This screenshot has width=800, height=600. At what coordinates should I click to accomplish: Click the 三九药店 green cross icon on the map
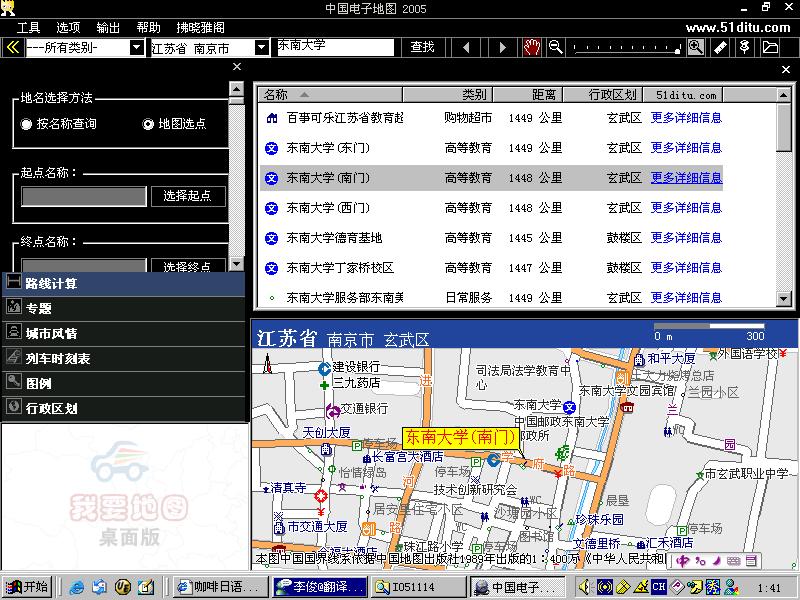[x=324, y=385]
